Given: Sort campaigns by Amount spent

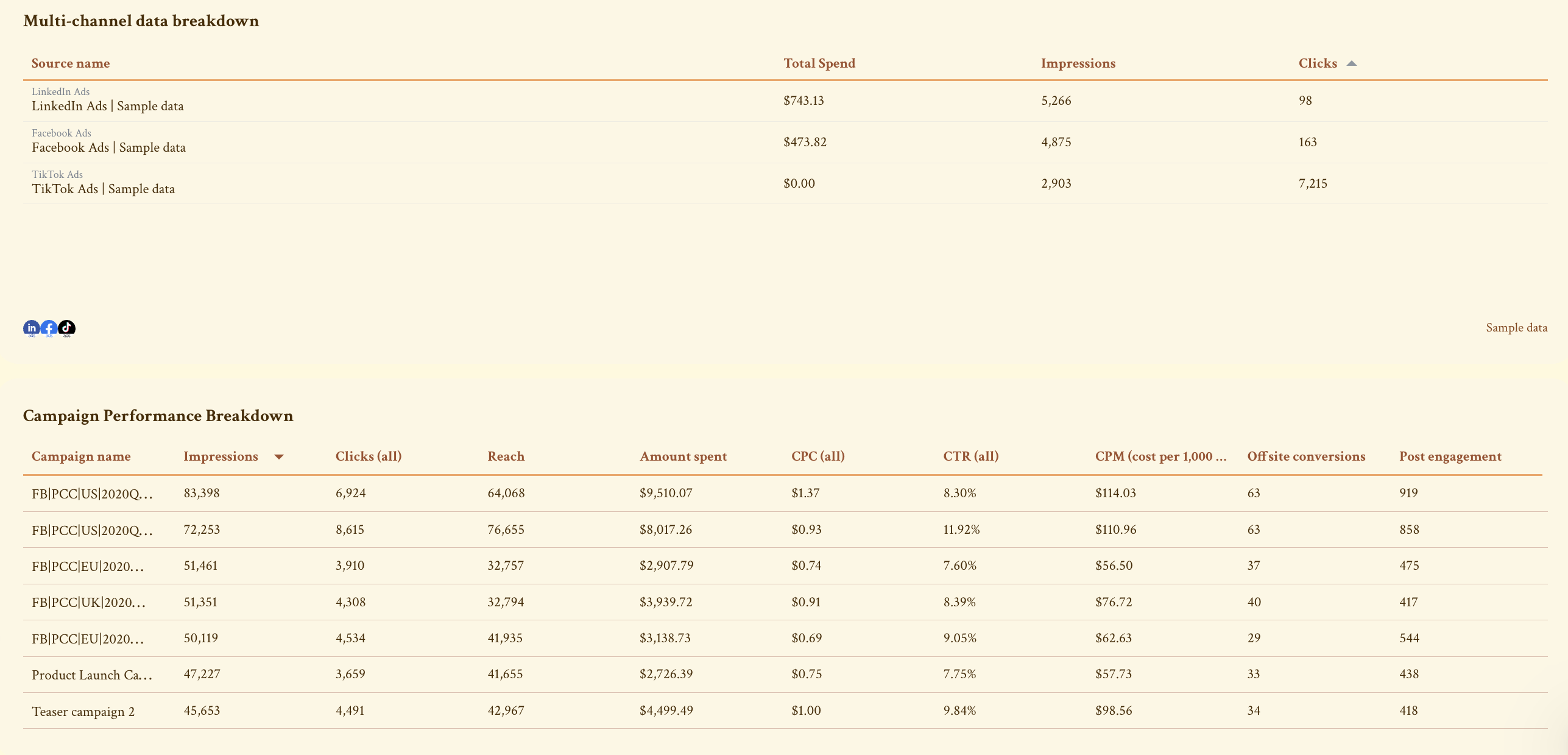Looking at the screenshot, I should [682, 456].
